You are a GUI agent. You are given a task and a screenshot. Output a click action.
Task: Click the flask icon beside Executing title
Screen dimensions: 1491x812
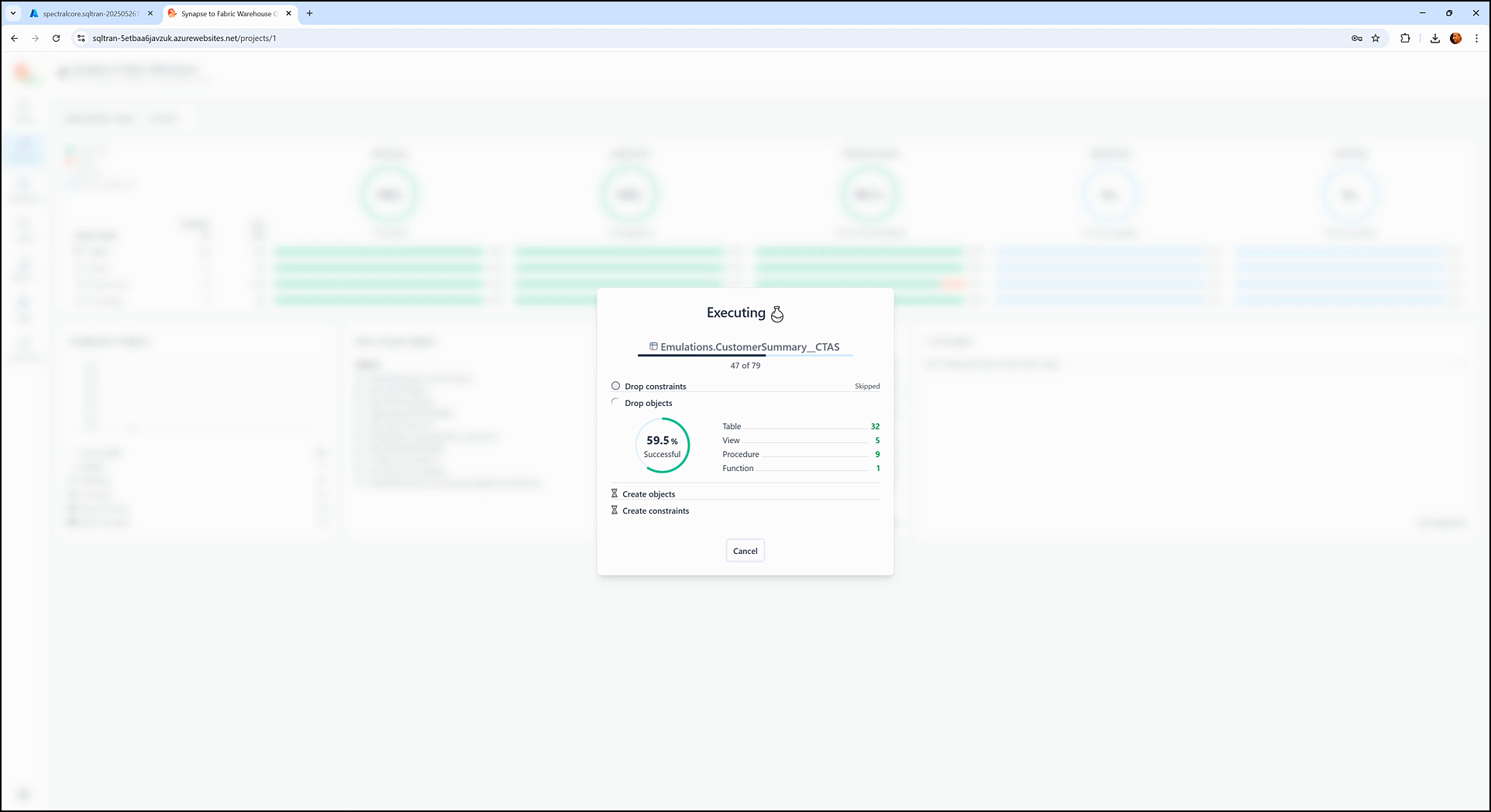(777, 314)
